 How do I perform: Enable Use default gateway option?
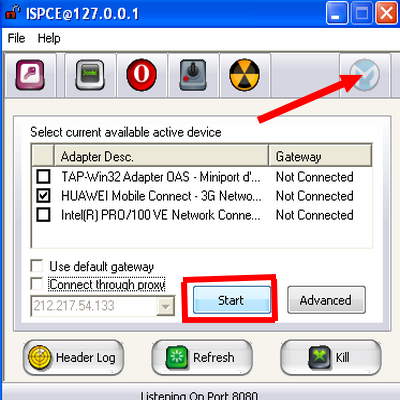pyautogui.click(x=37, y=266)
